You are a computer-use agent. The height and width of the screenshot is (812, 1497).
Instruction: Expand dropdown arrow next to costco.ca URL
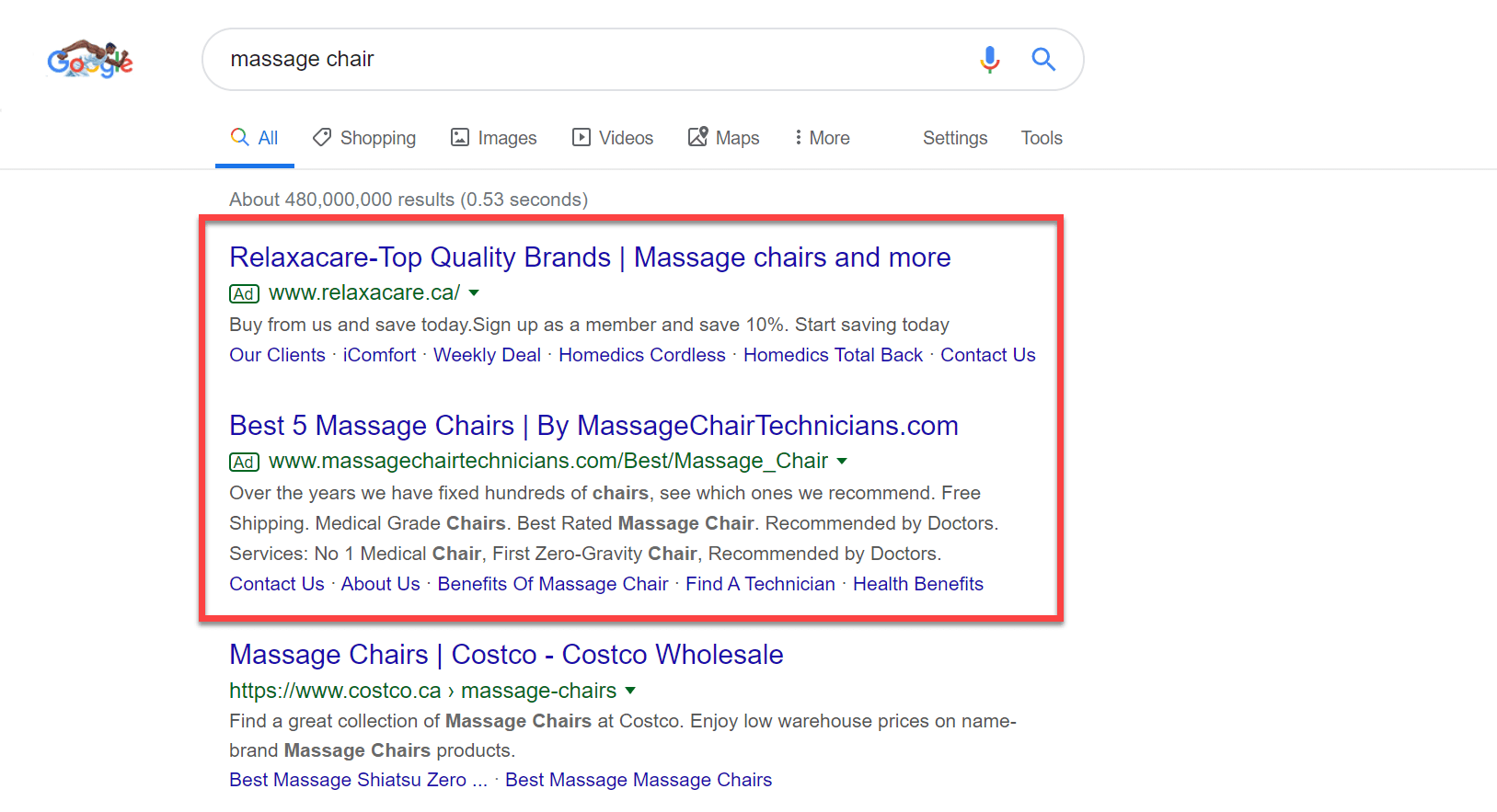point(630,691)
